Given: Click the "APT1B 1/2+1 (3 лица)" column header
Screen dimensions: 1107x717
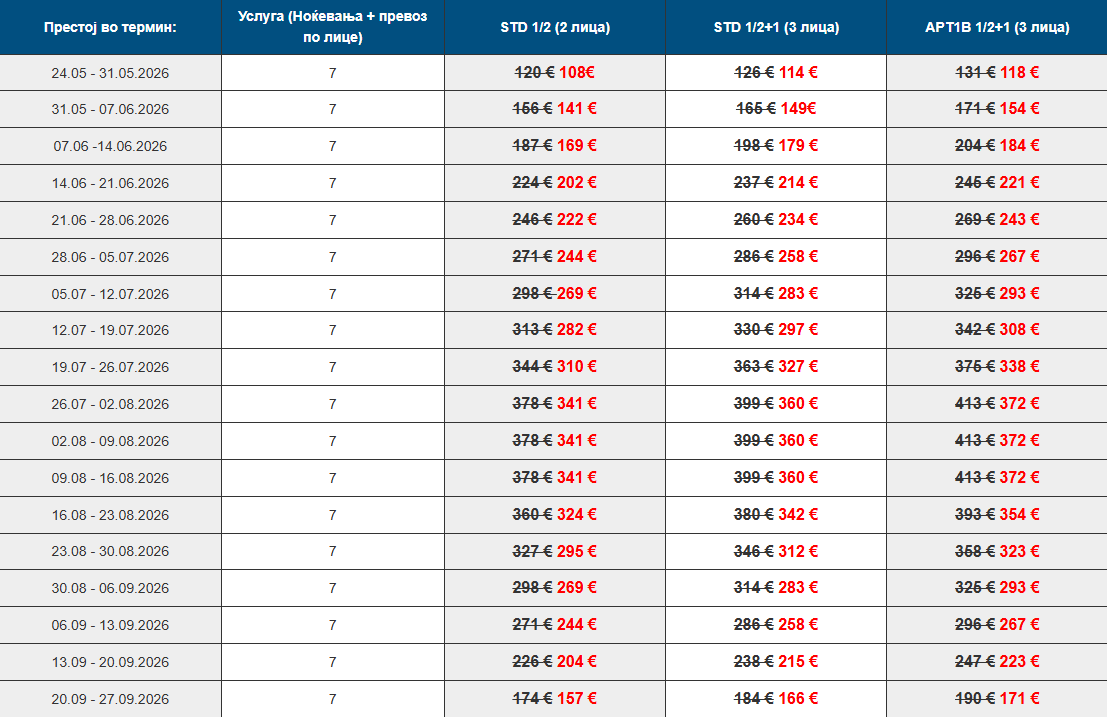Looking at the screenshot, I should (997, 27).
